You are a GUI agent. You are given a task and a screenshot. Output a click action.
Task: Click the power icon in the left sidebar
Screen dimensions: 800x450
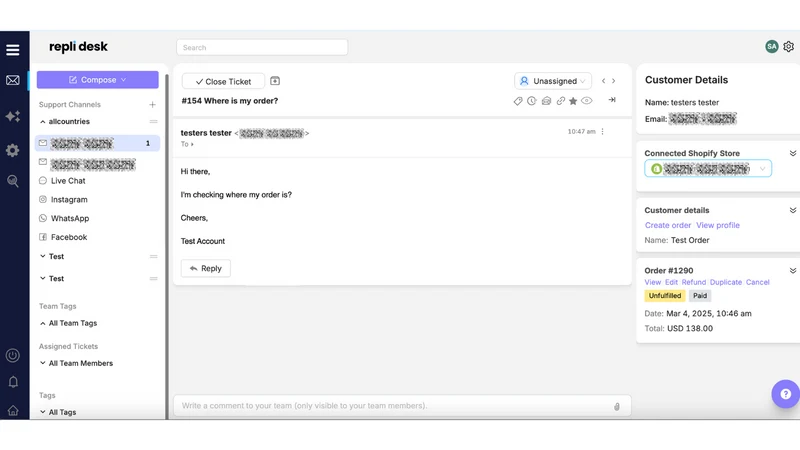point(13,355)
